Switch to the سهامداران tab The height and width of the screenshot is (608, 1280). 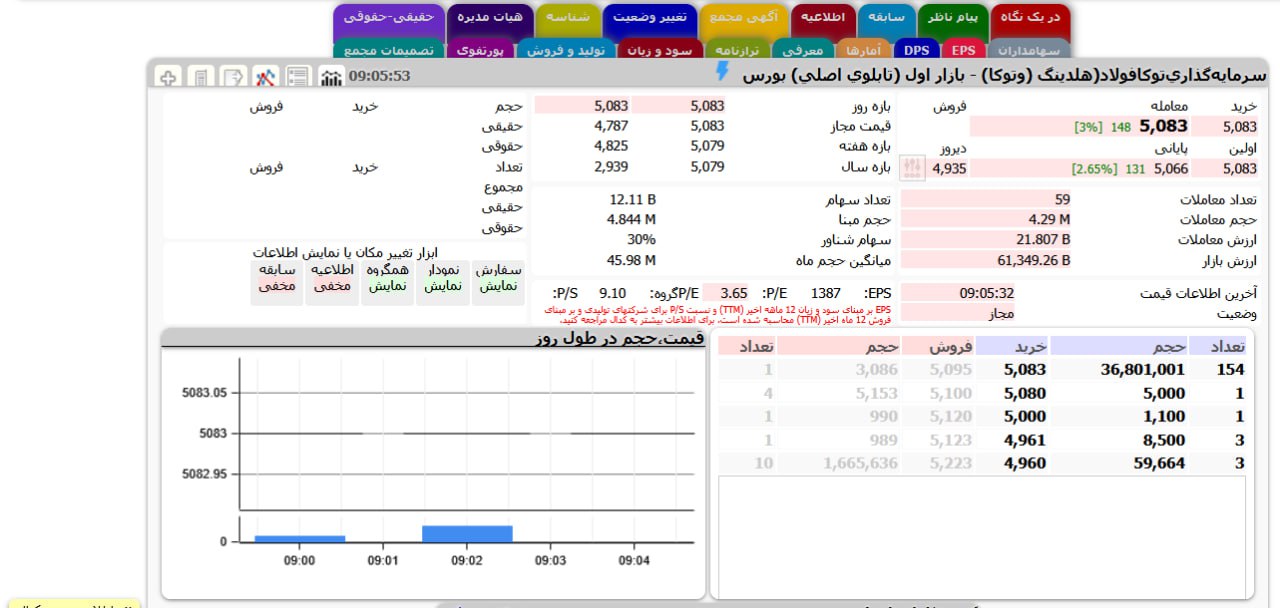coord(1028,50)
